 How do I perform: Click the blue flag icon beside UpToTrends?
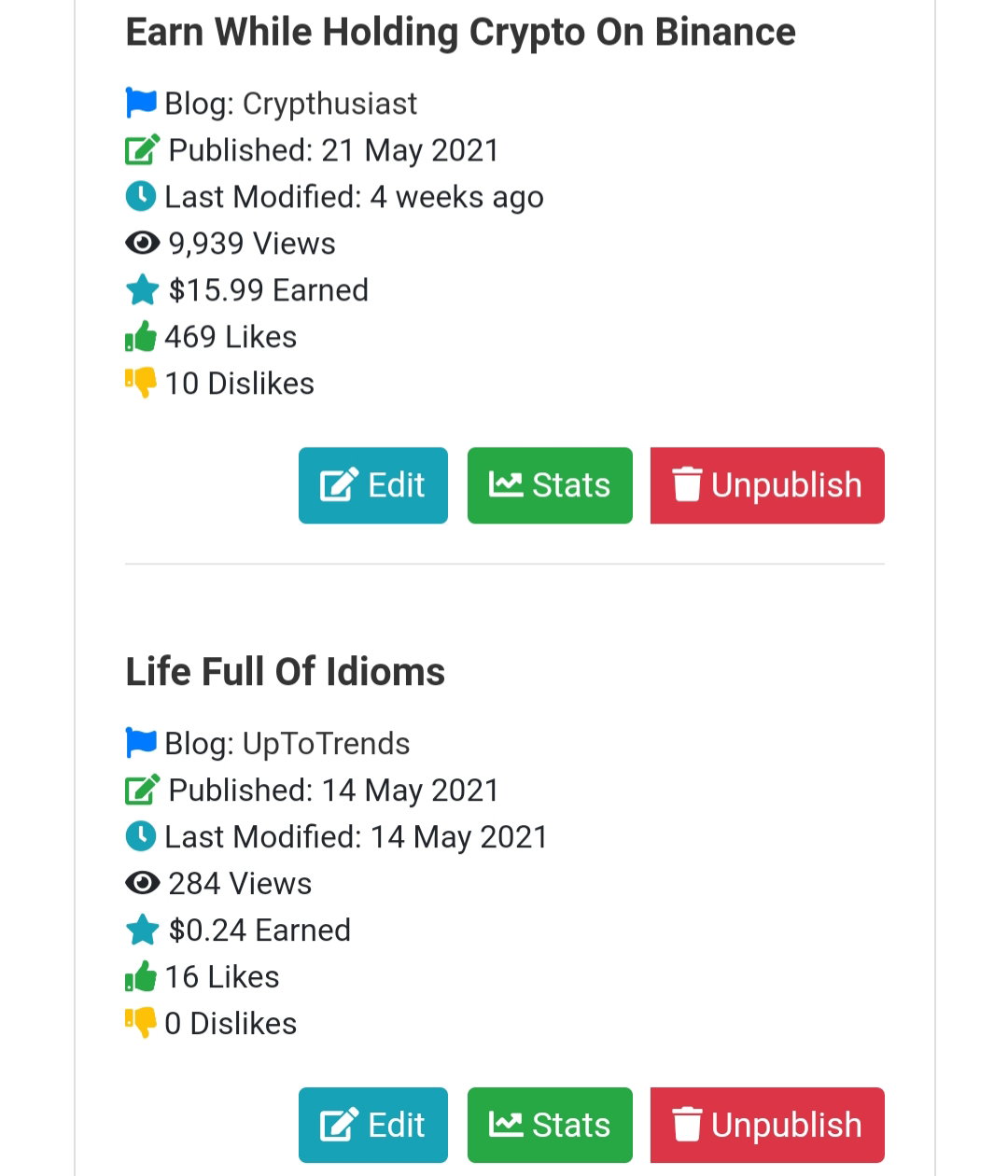141,743
